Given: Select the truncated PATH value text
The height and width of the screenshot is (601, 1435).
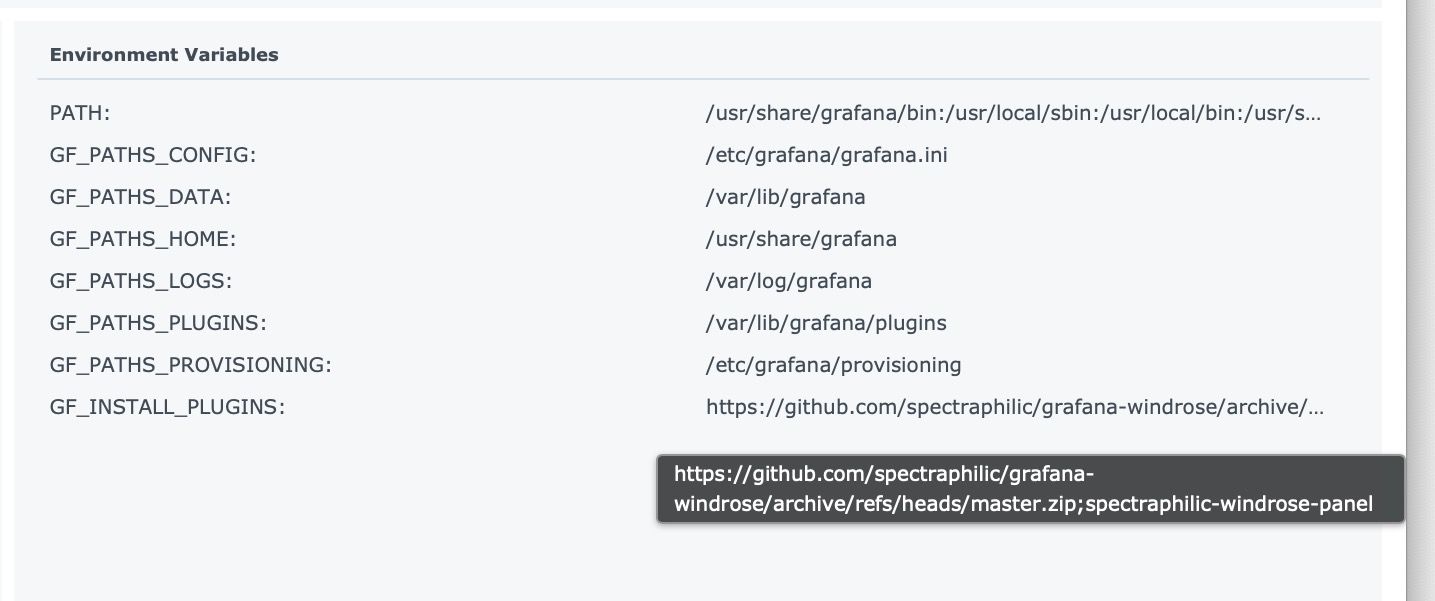Looking at the screenshot, I should tap(1013, 114).
